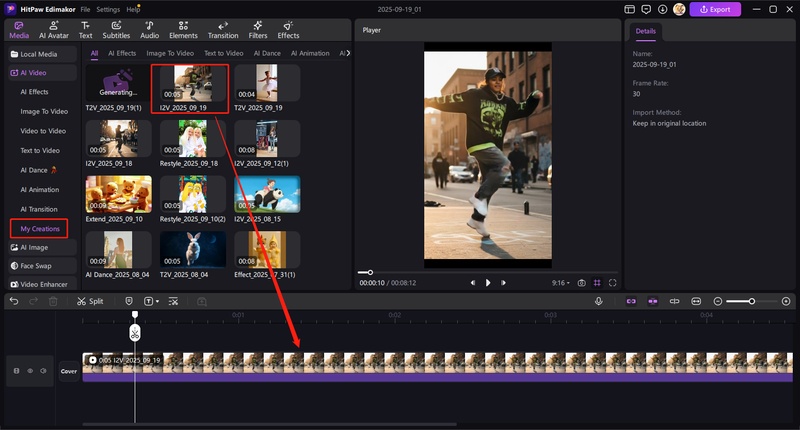
Task: Open the feedback message icon
Action: pyautogui.click(x=646, y=9)
